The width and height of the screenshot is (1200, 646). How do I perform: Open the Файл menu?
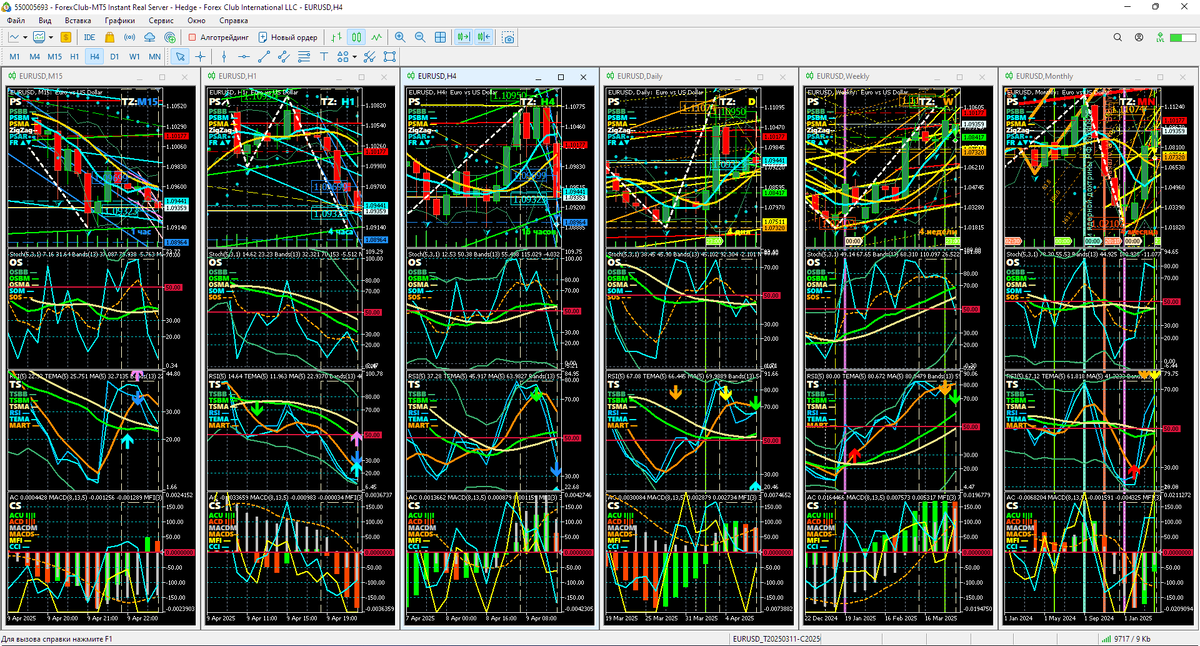click(x=16, y=20)
